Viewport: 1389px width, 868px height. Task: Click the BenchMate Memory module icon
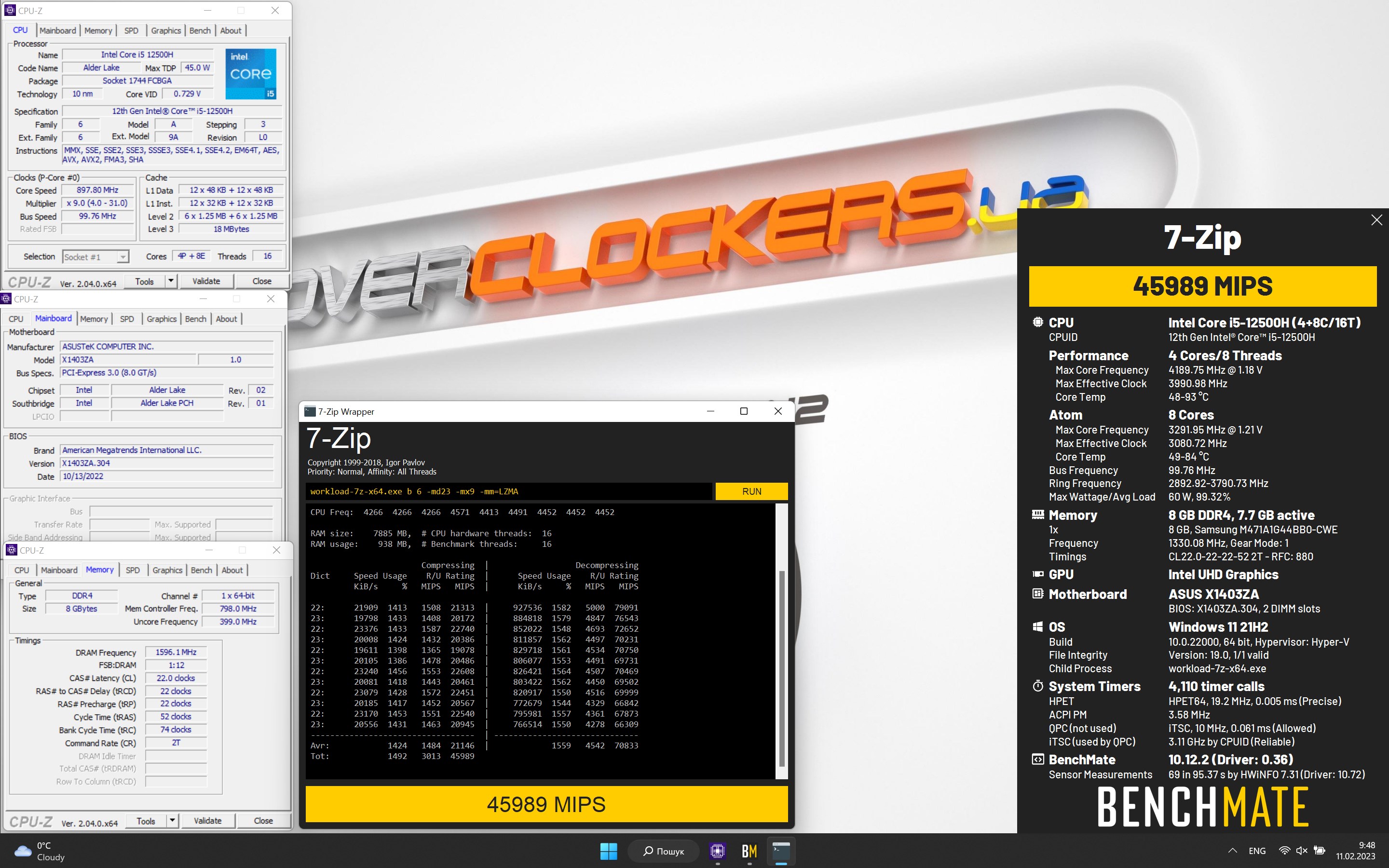(x=1038, y=515)
